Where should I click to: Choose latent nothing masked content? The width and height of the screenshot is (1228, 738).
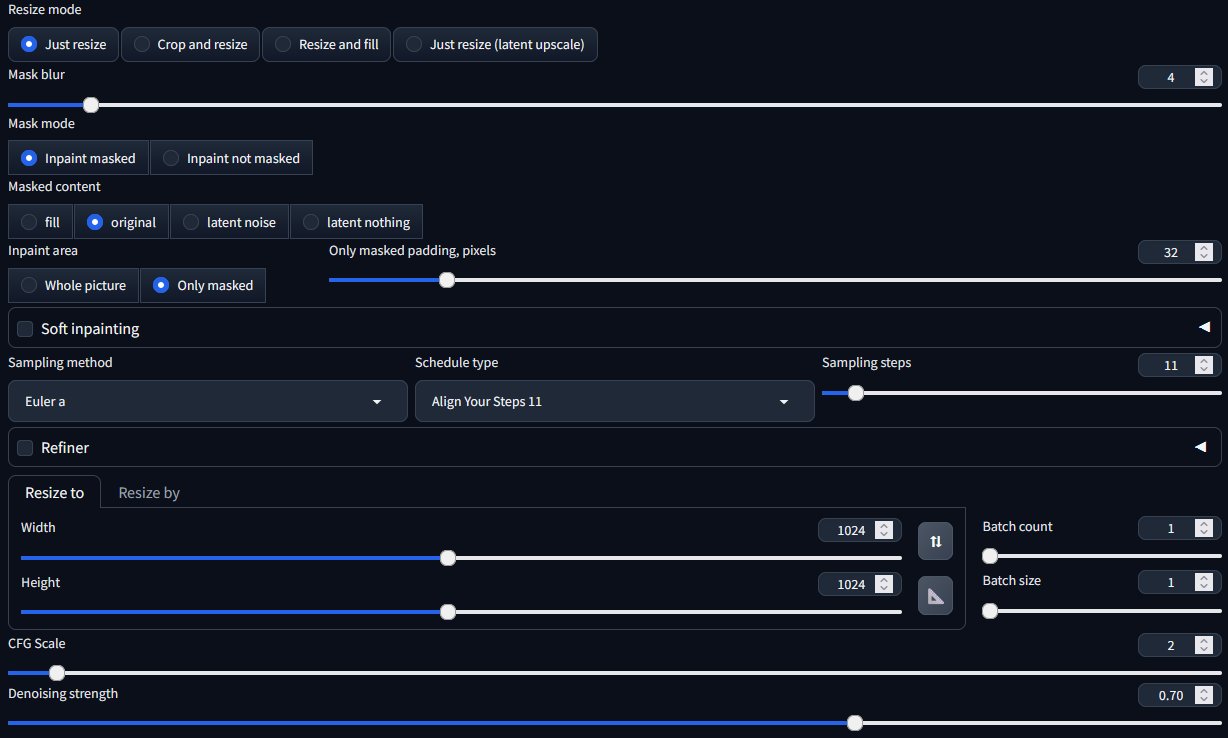click(356, 222)
